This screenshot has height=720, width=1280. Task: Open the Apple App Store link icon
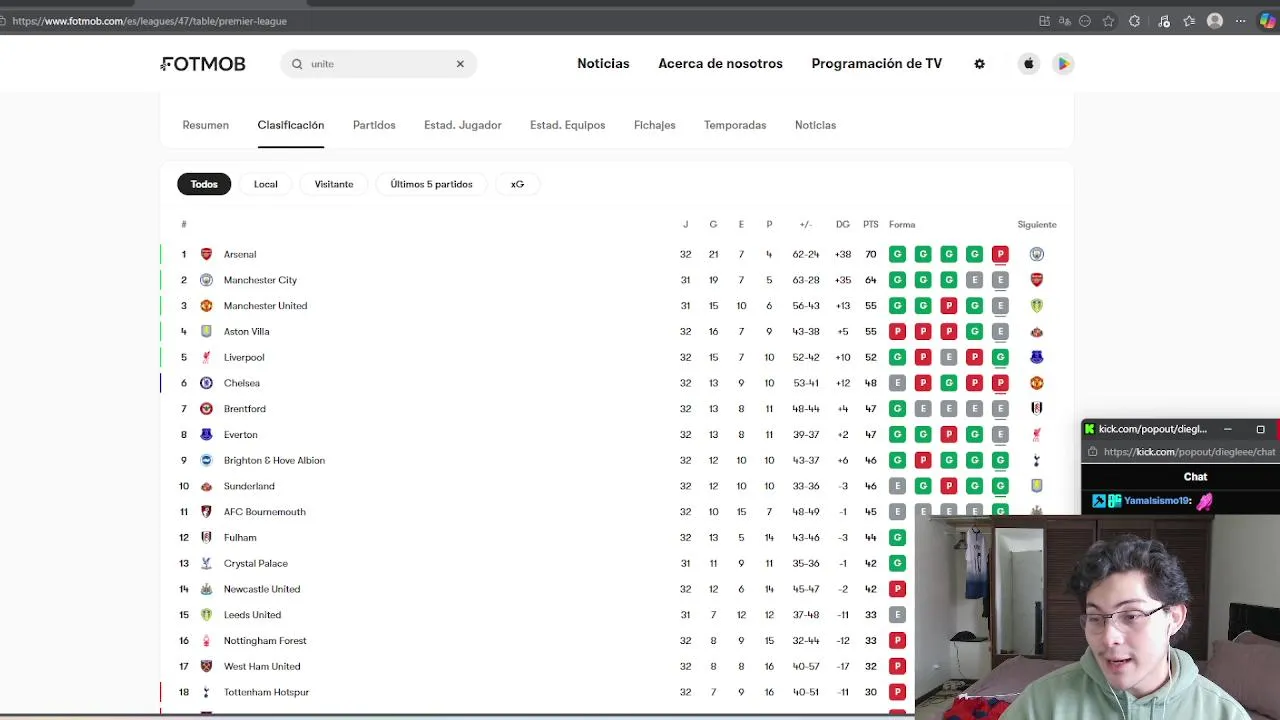tap(1028, 64)
